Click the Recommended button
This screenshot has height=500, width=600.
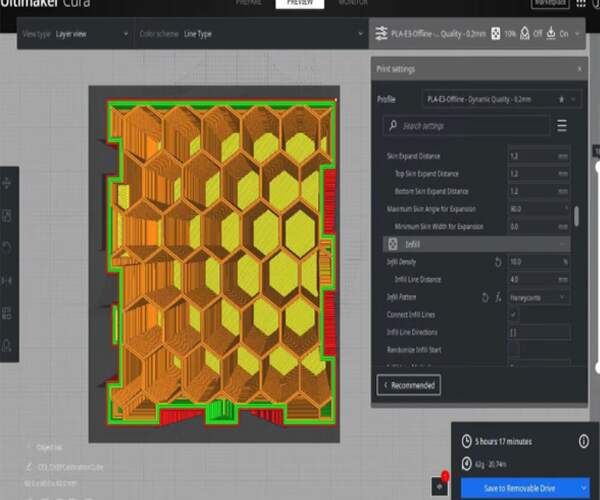tap(409, 385)
